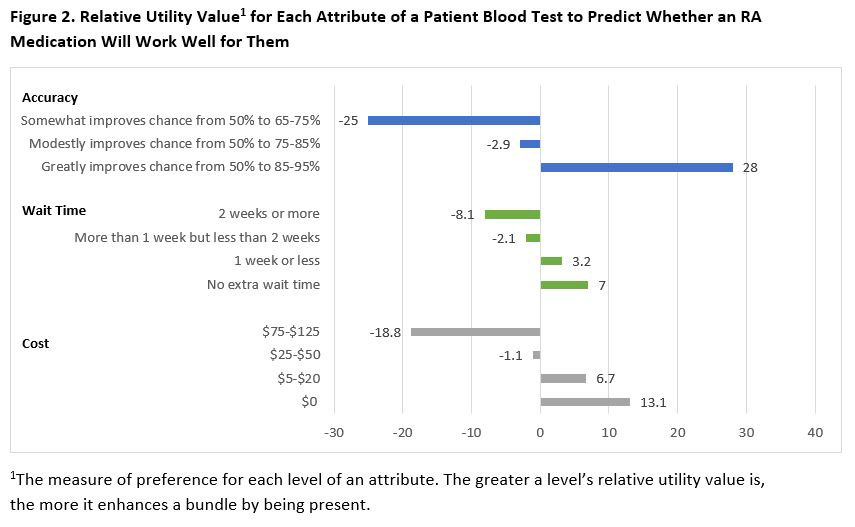Image resolution: width=855 pixels, height=527 pixels.
Task: Click the Cost category heading
Action: click(x=36, y=343)
